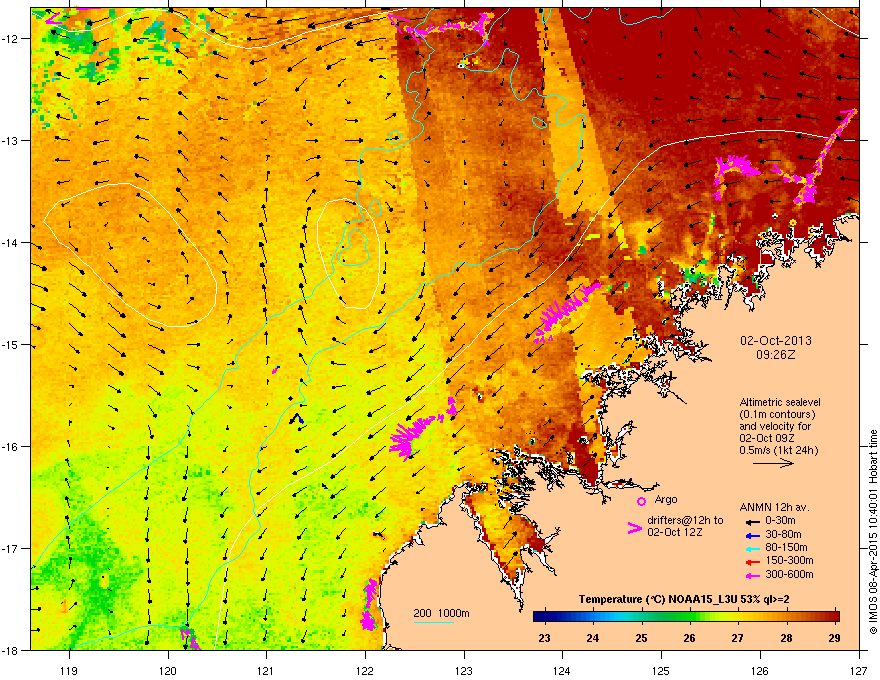The height and width of the screenshot is (680, 880).
Task: Click the '30-80m' depth label
Action: (x=783, y=535)
